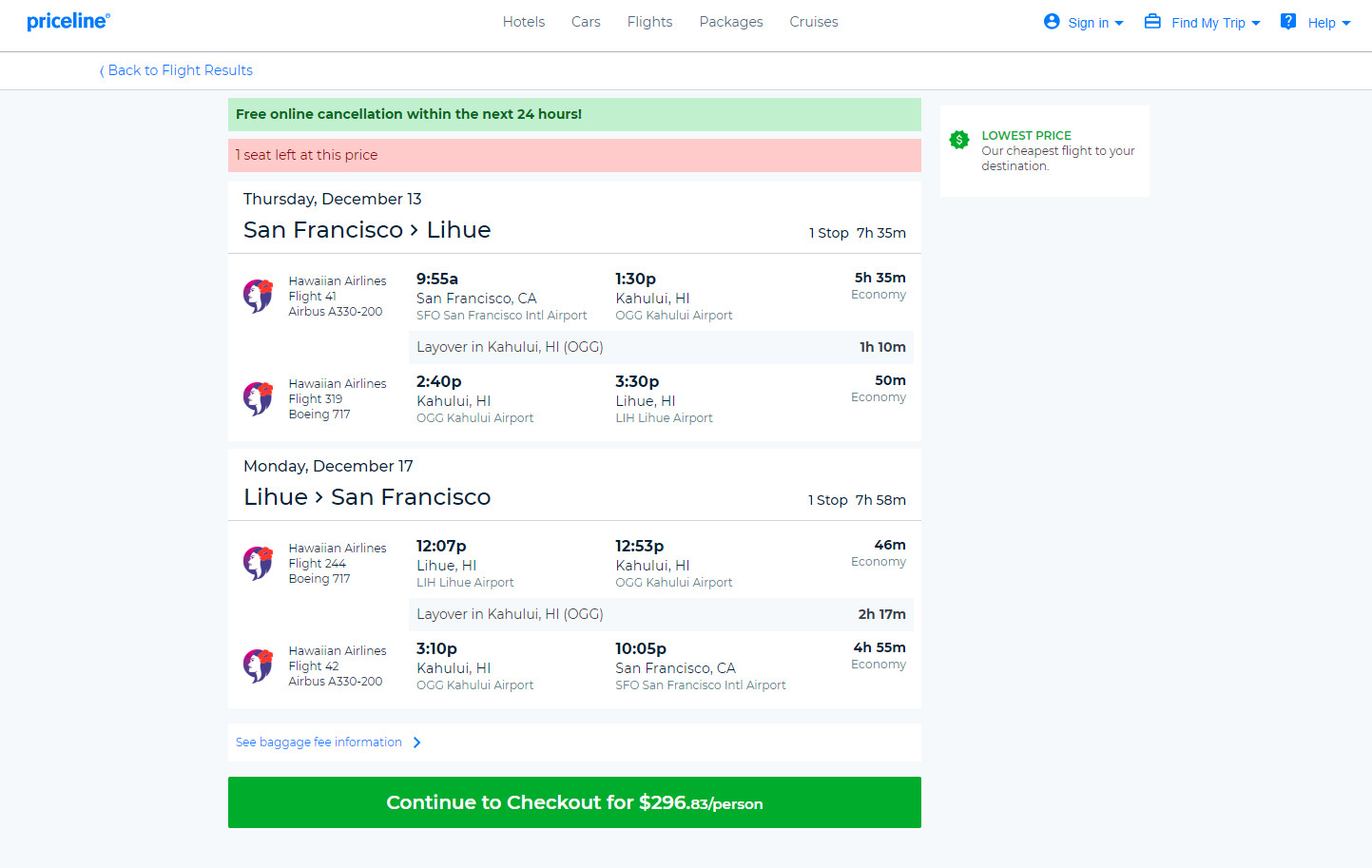Go to the Hotels tab
Viewport: 1372px width, 868px height.
[x=524, y=22]
